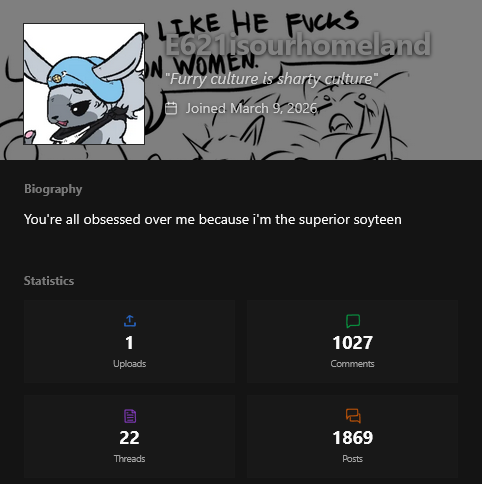482x484 pixels.
Task: Open the profile avatar picture
Action: [84, 84]
